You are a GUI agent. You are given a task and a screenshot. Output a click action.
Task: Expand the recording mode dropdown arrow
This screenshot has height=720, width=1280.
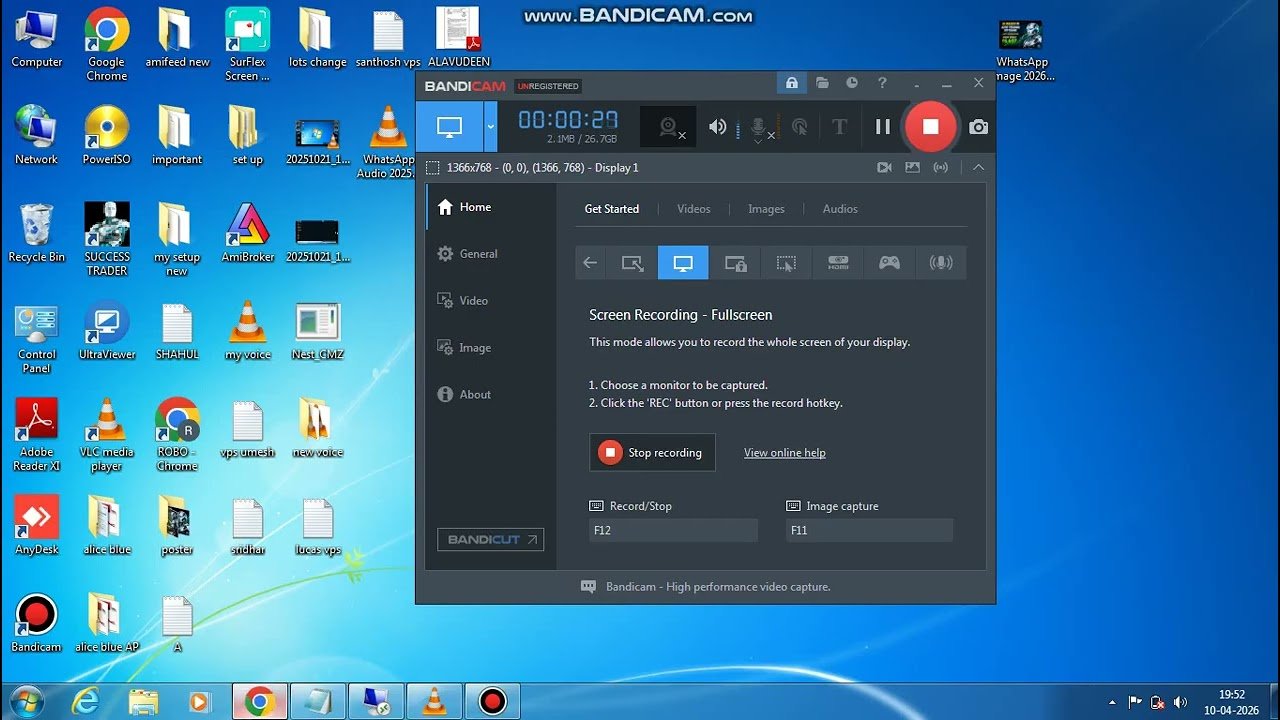tap(490, 127)
